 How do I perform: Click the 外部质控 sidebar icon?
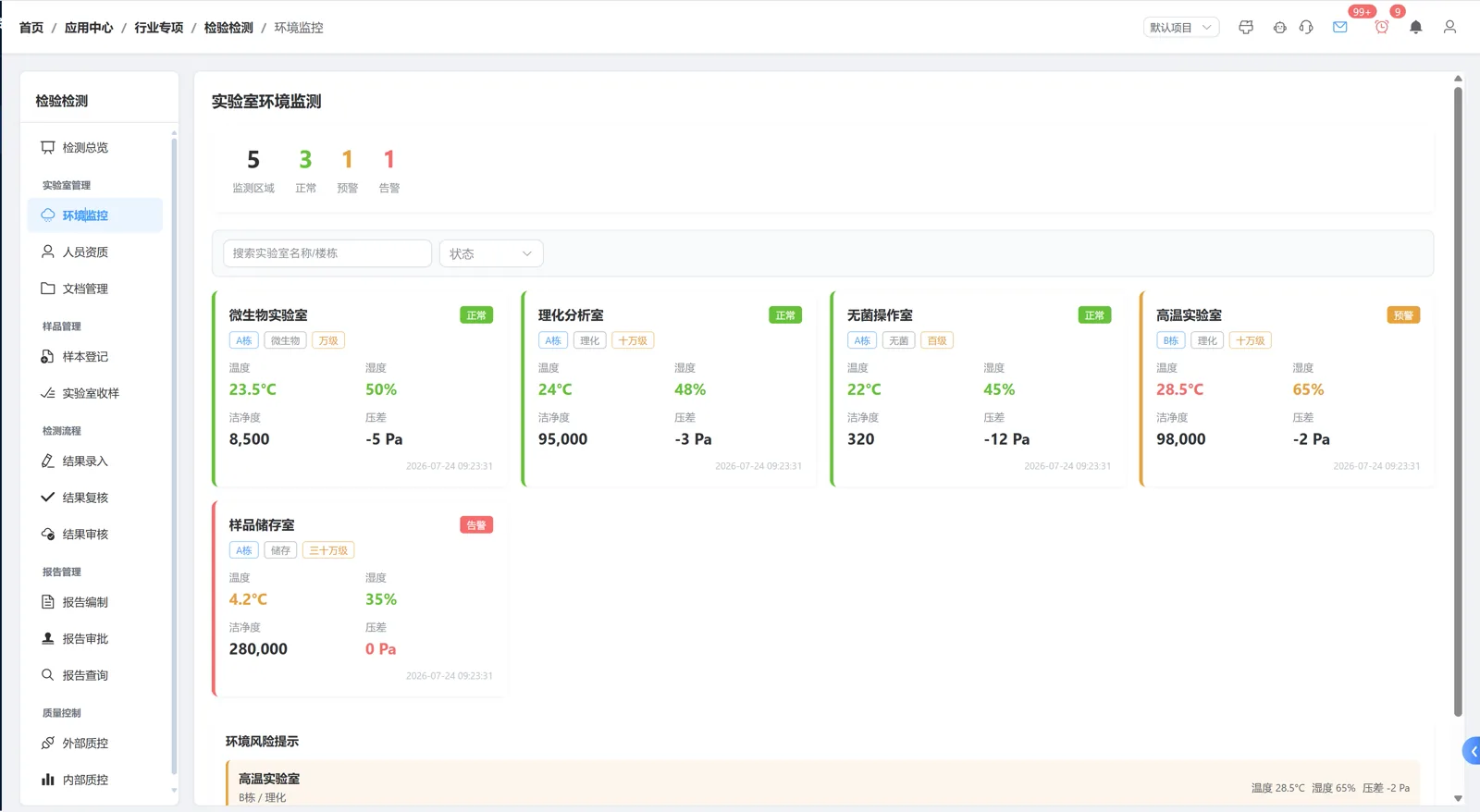tap(48, 744)
